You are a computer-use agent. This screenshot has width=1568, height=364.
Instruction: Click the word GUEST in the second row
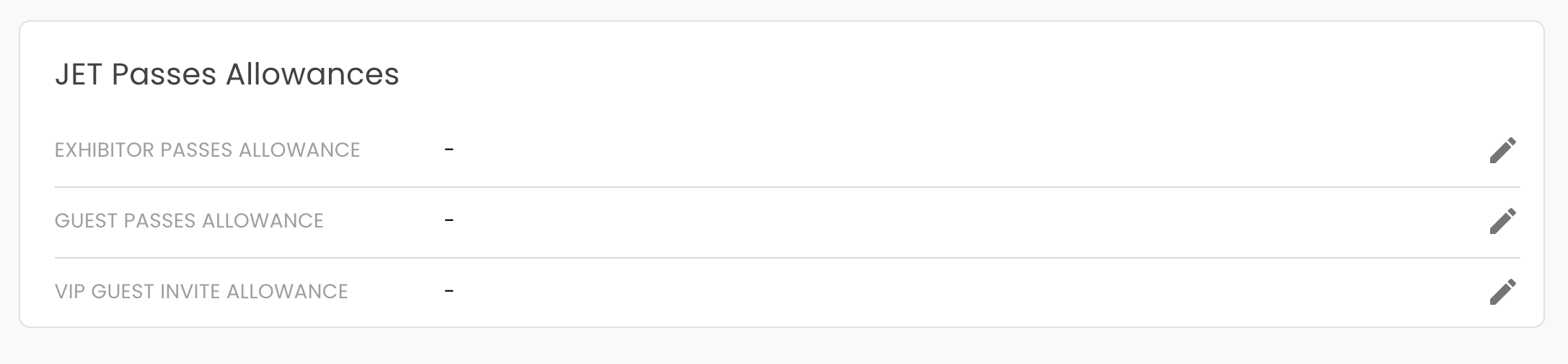point(86,221)
